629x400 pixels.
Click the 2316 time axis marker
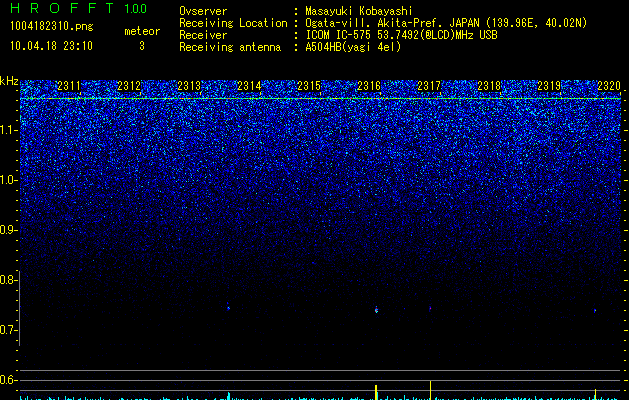click(x=369, y=86)
